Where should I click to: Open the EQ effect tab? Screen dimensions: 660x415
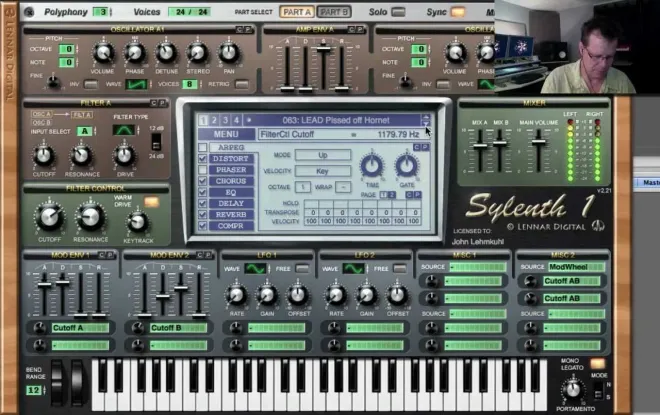[x=231, y=192]
